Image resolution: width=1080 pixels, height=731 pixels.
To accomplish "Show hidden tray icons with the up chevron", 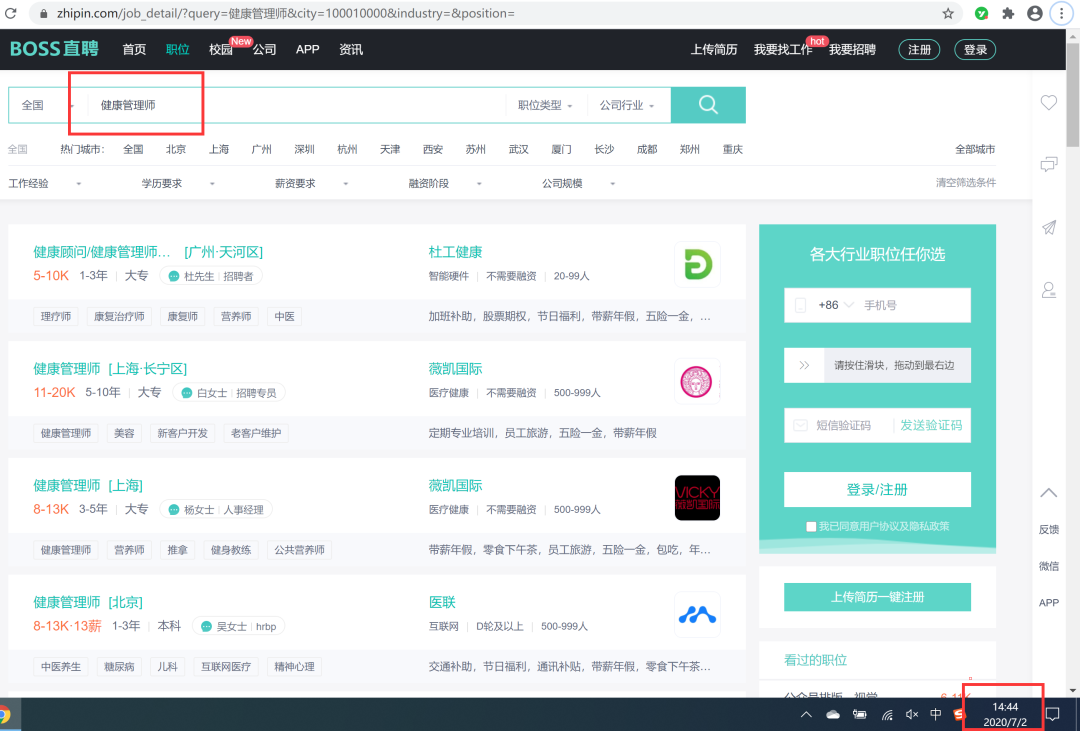I will pos(806,714).
